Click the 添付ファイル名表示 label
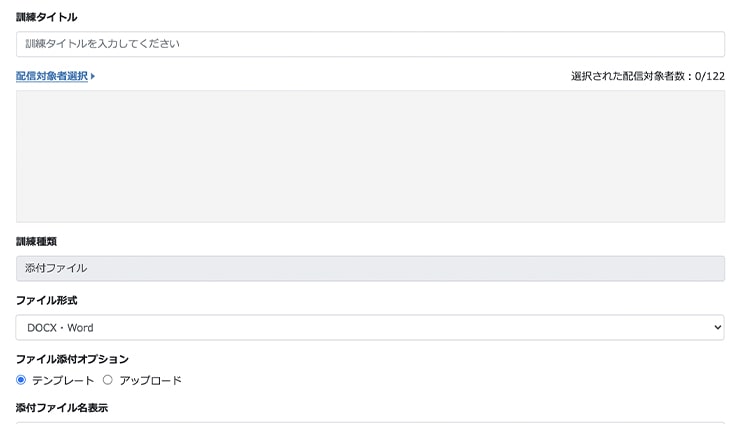This screenshot has height=424, width=740. (62, 408)
